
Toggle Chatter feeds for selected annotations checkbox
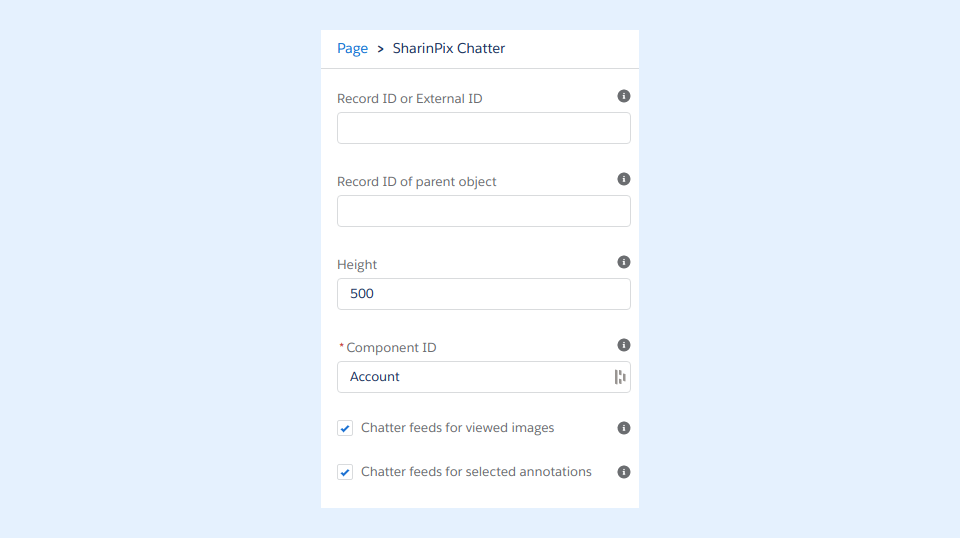click(x=345, y=472)
